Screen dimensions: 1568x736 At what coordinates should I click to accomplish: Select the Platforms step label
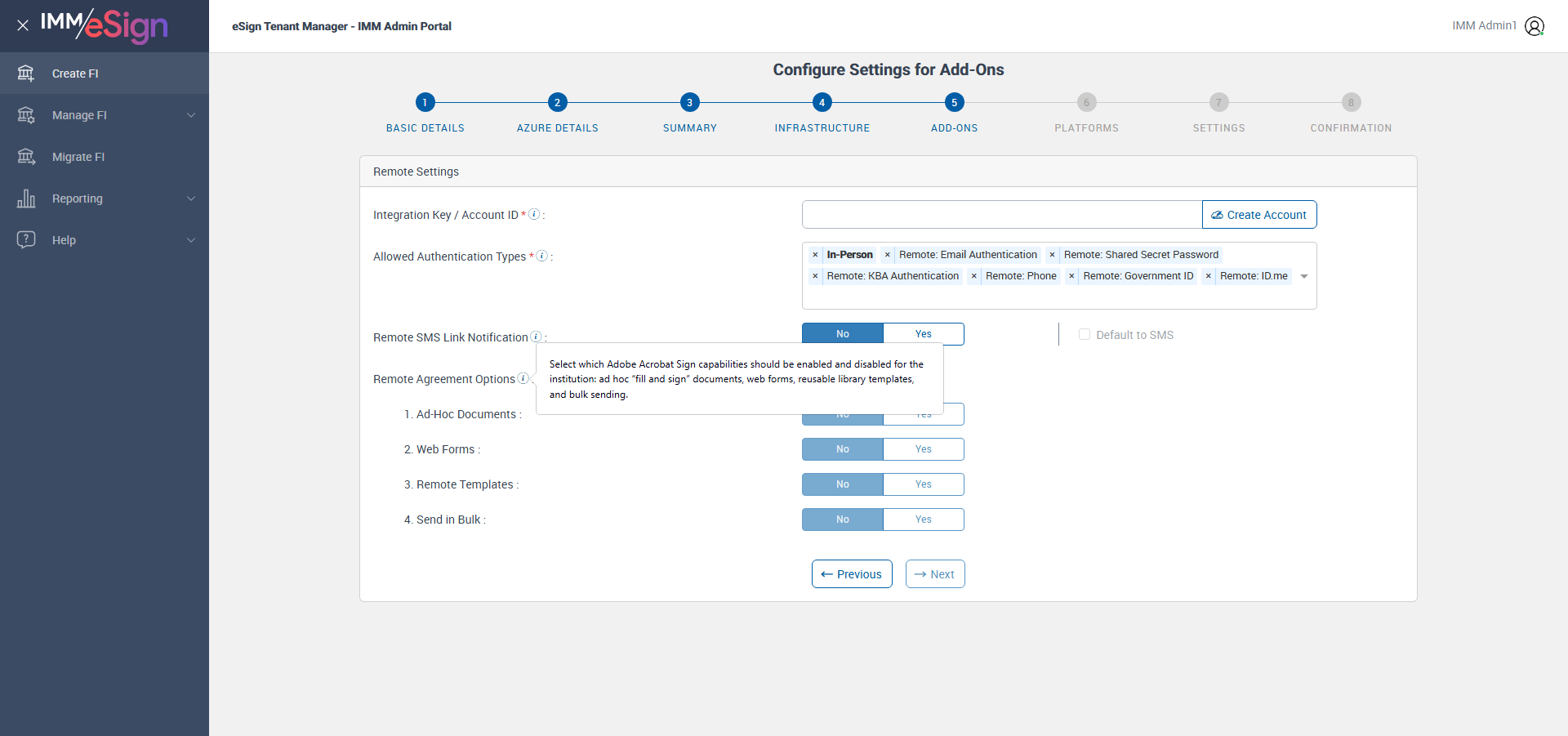coord(1086,128)
